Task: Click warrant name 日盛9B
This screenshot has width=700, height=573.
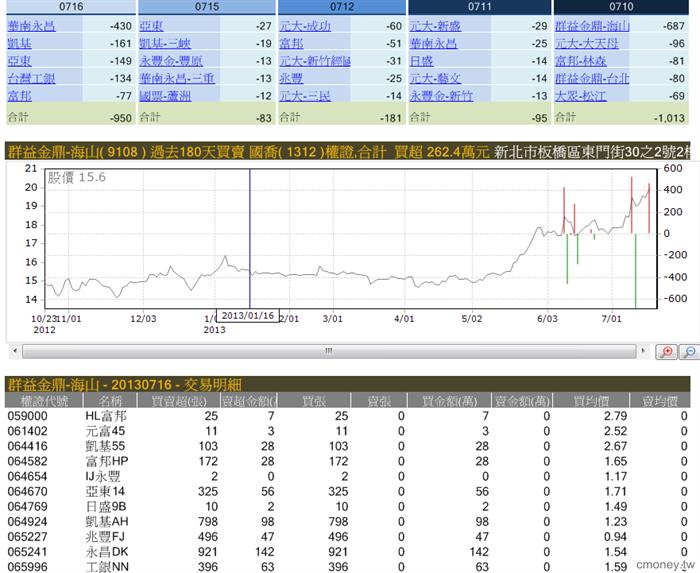Action: pyautogui.click(x=106, y=507)
